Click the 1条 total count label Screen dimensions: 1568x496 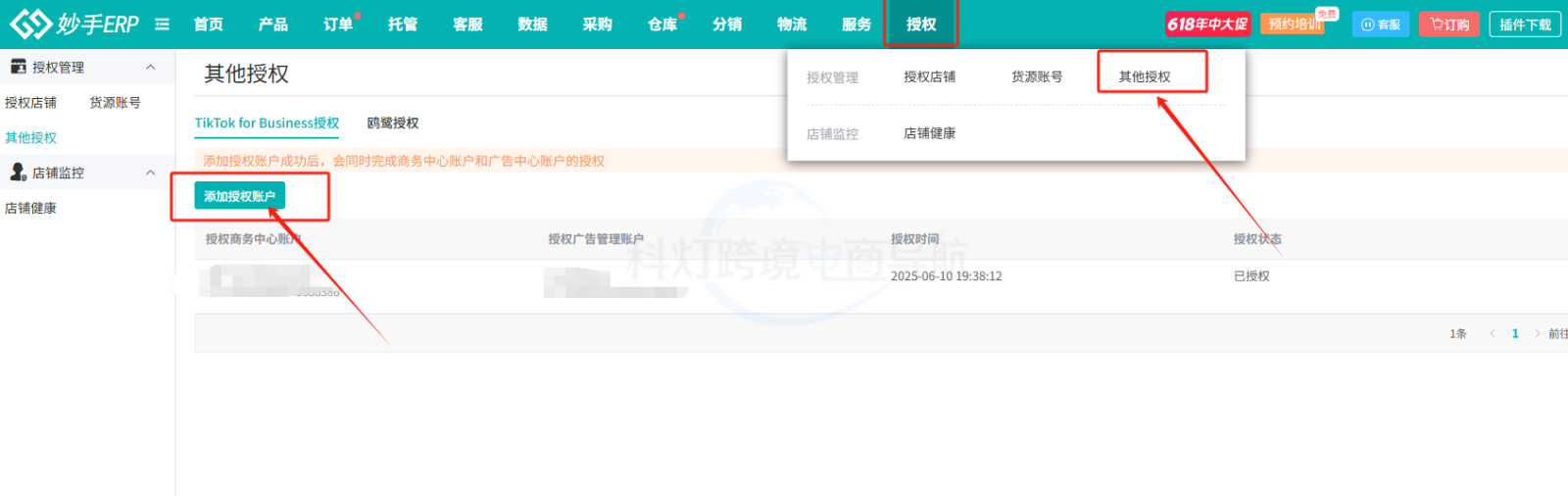(1458, 334)
